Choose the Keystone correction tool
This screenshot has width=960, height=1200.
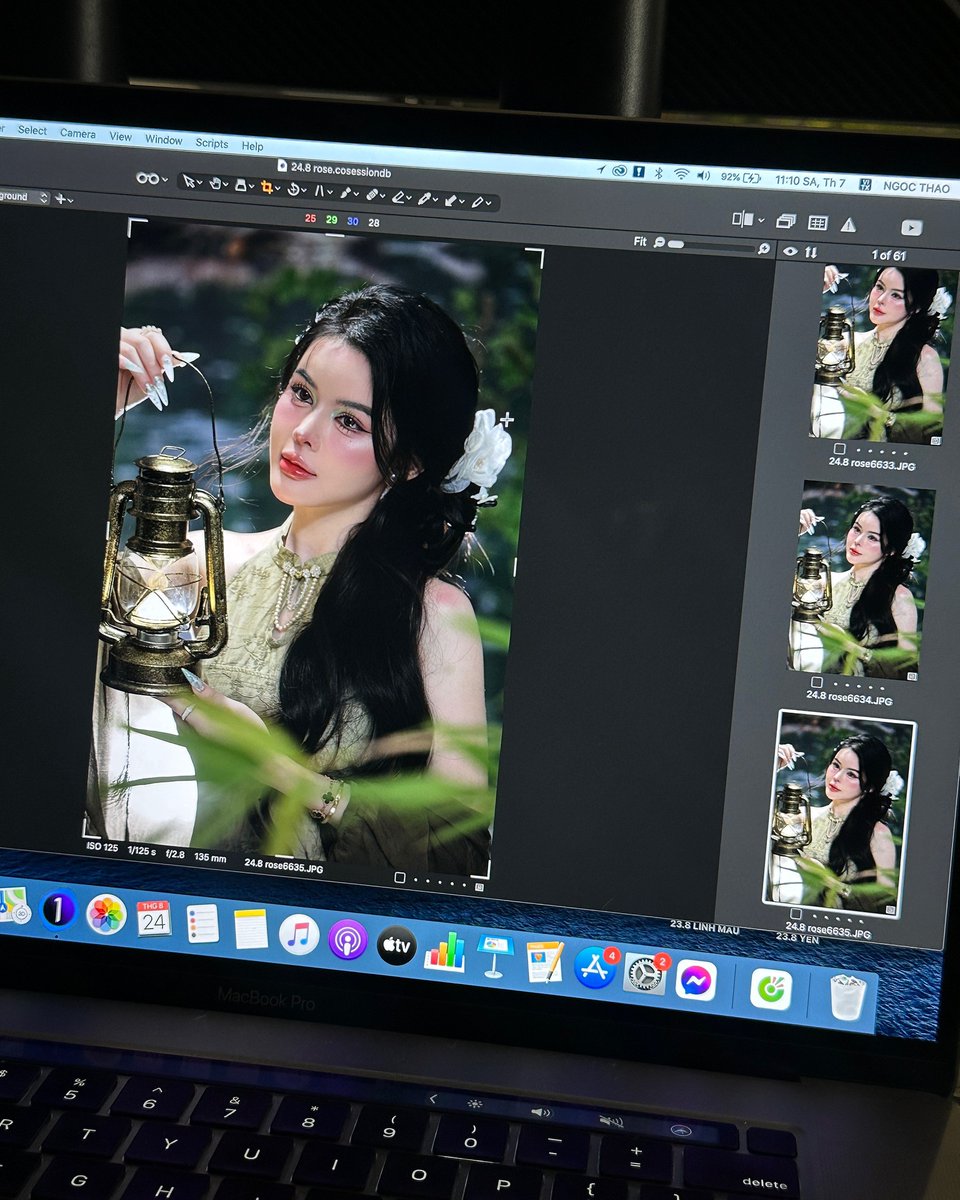click(x=319, y=191)
